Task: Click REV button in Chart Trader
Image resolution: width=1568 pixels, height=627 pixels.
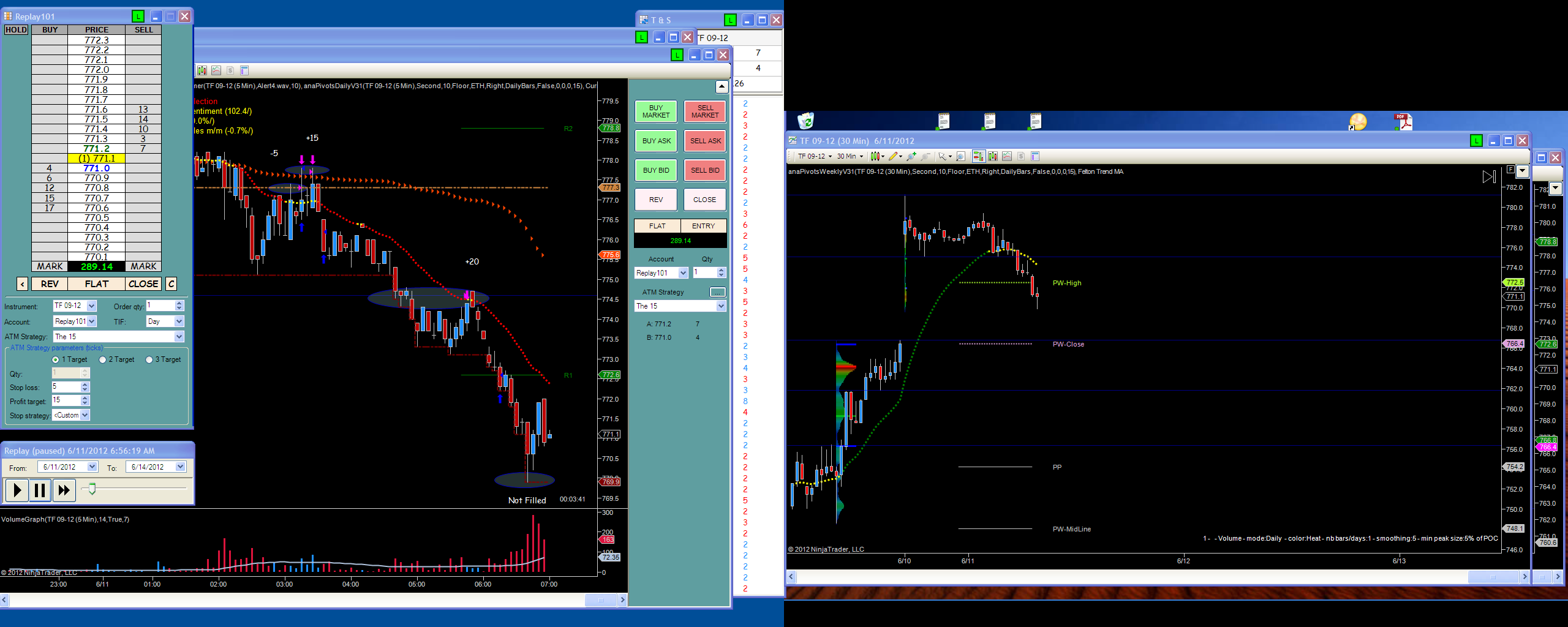Action: point(656,200)
